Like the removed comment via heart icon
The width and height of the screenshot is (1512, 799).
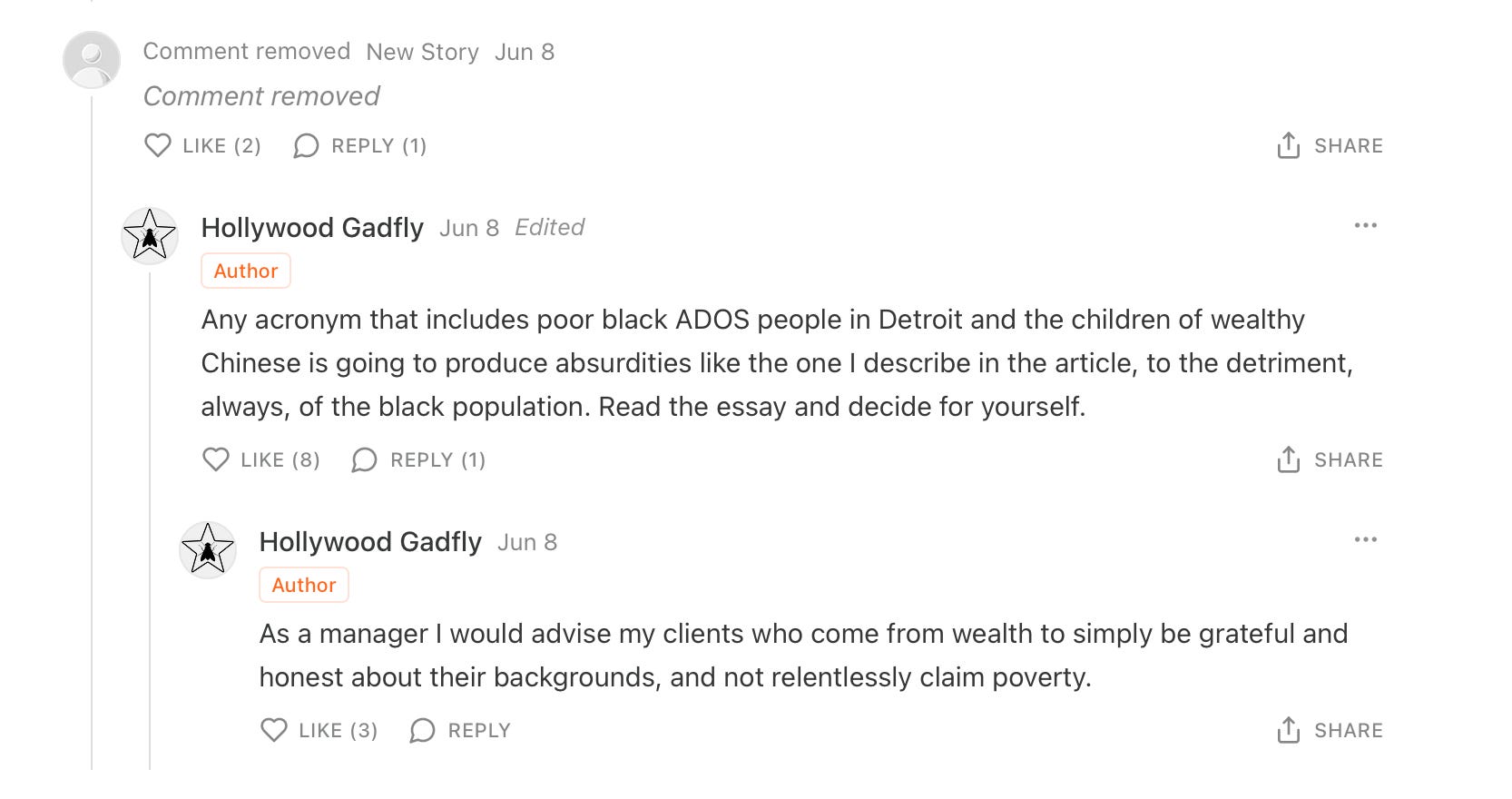point(158,145)
